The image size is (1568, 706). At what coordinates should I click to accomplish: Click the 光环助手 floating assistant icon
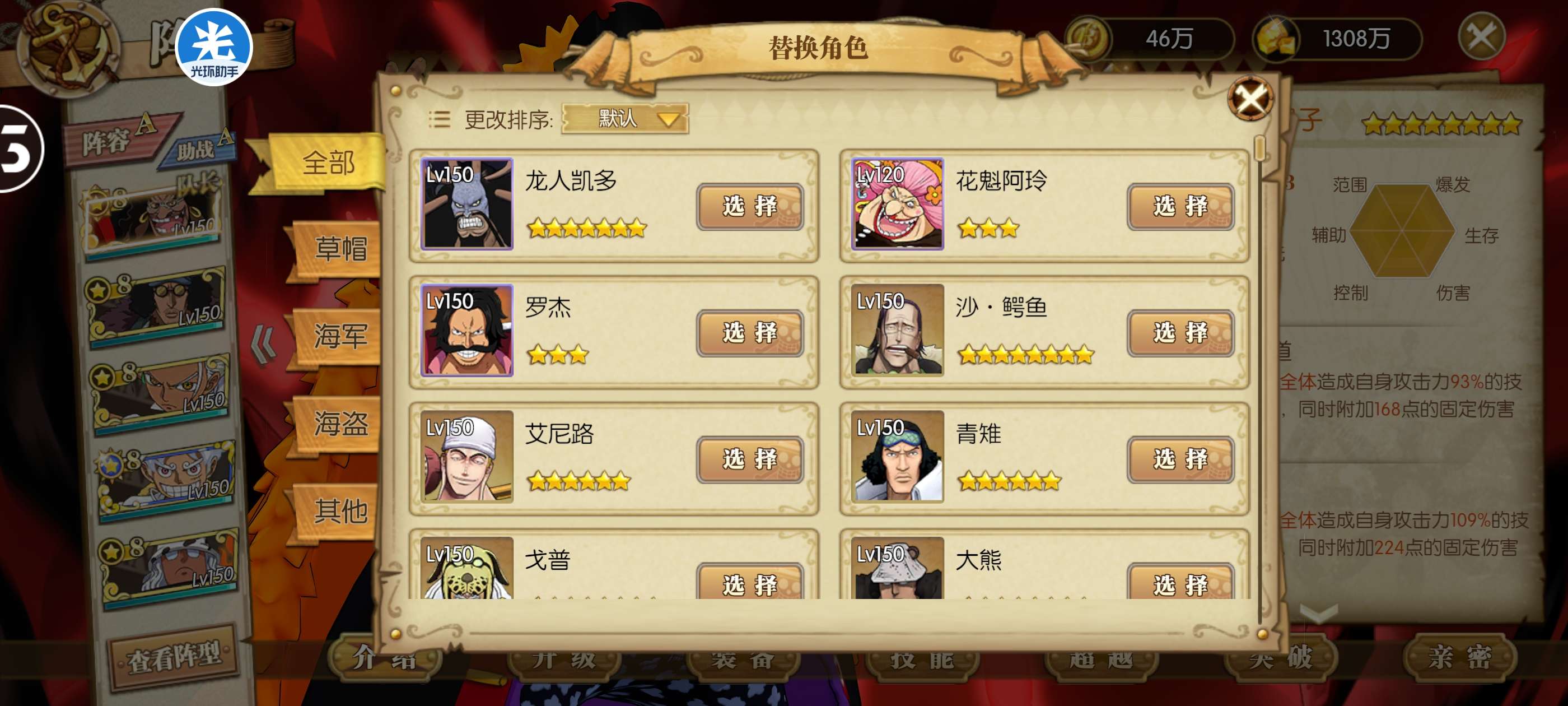point(214,48)
